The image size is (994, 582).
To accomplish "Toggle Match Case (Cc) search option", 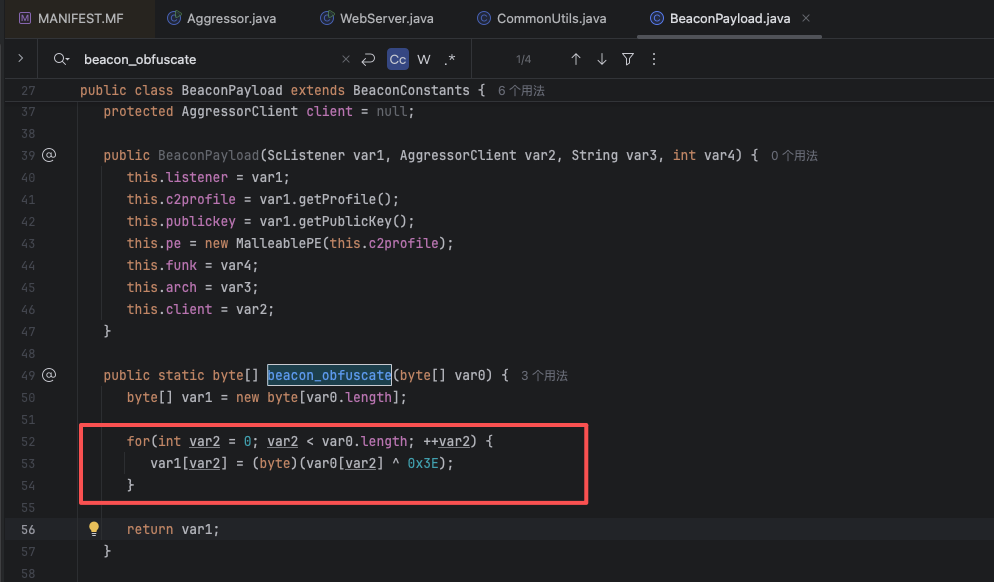I will click(398, 60).
